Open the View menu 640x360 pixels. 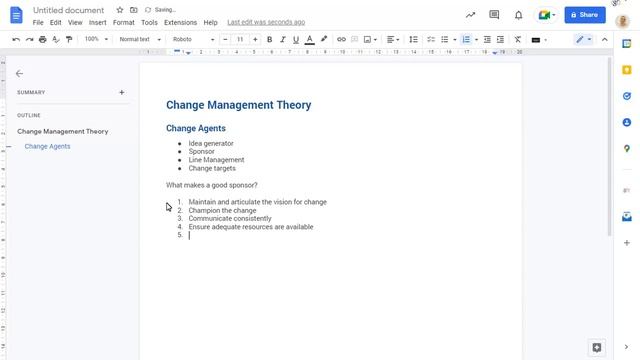[75, 22]
